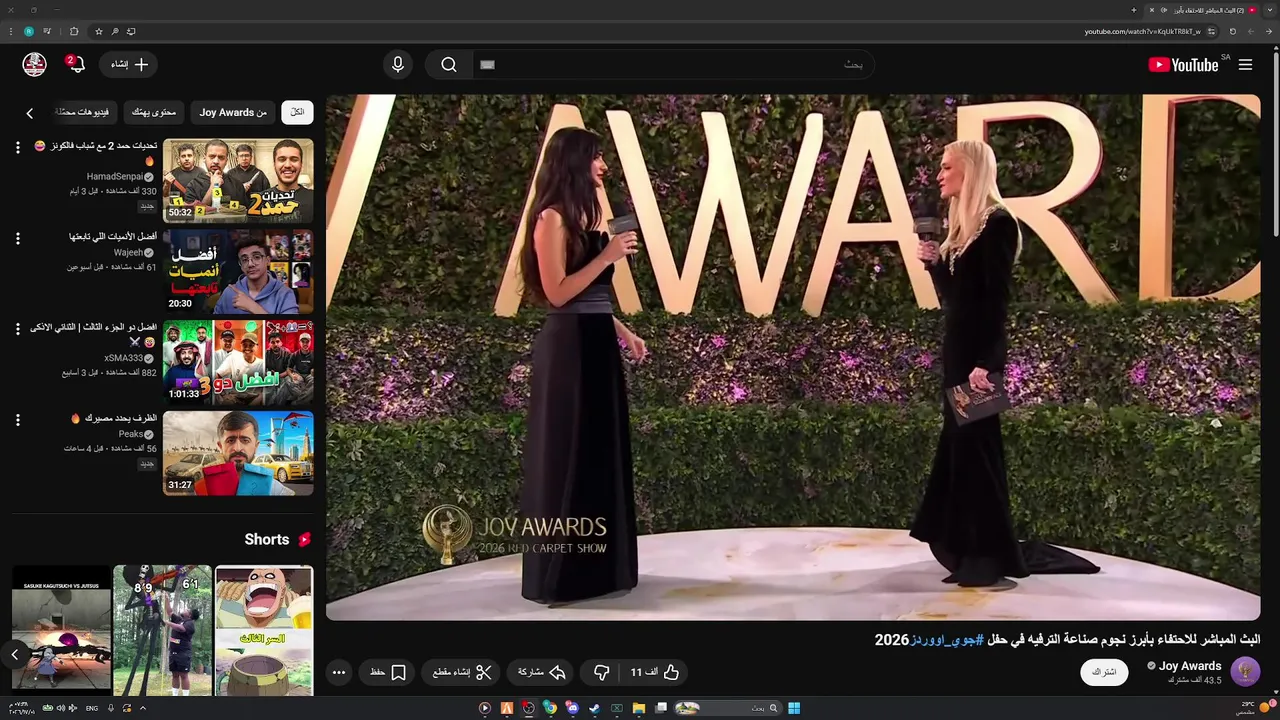Viewport: 1280px width, 720px height.
Task: Bookmark the page with the star icon
Action: coord(98,31)
